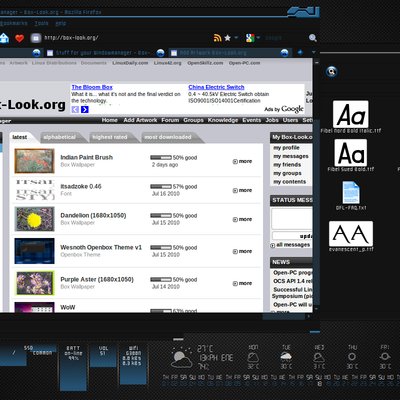Open the Linux42.org link

(167, 63)
